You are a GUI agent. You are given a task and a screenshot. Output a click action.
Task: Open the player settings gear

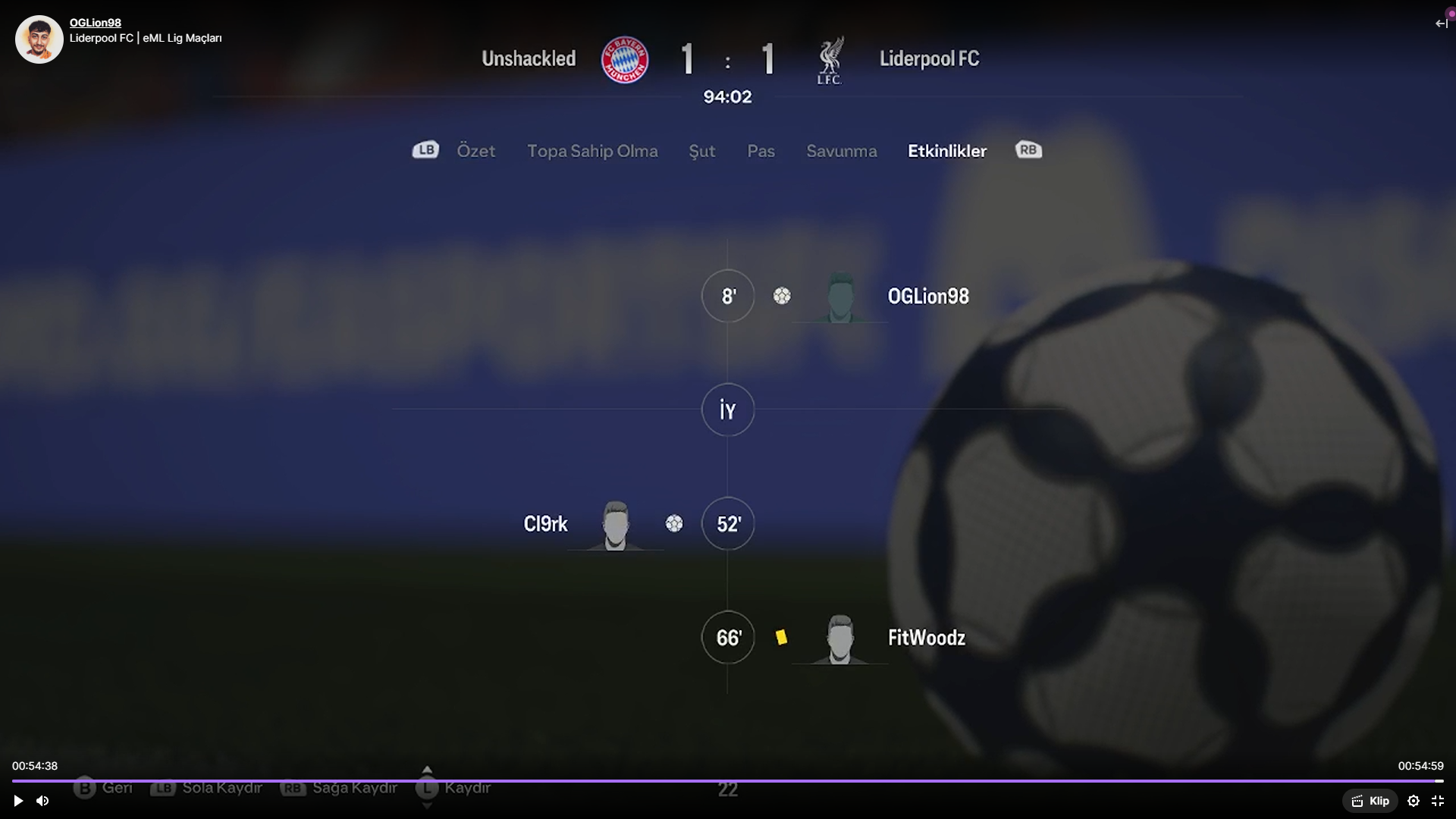(1414, 801)
